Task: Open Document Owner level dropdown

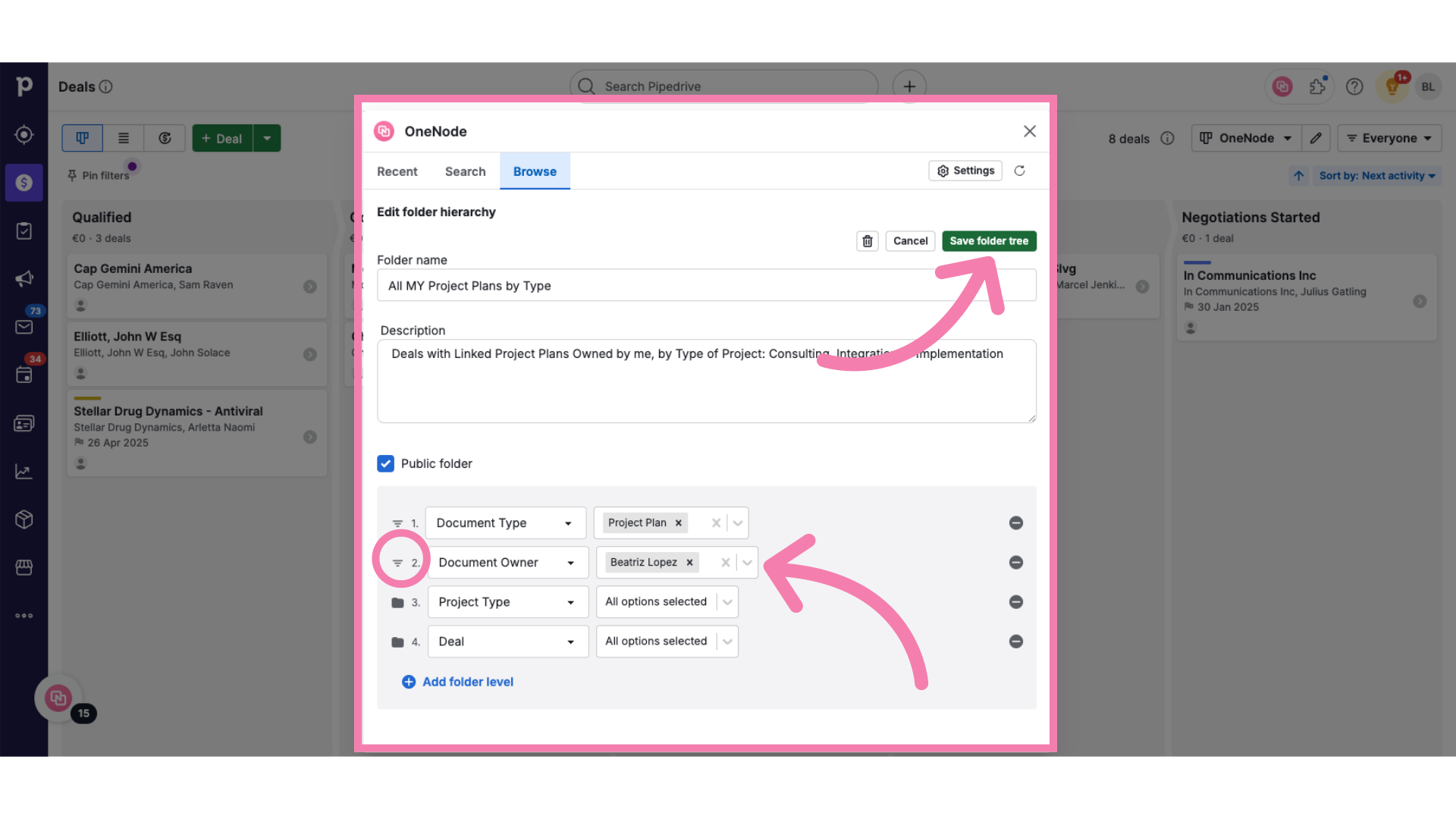Action: pyautogui.click(x=508, y=563)
